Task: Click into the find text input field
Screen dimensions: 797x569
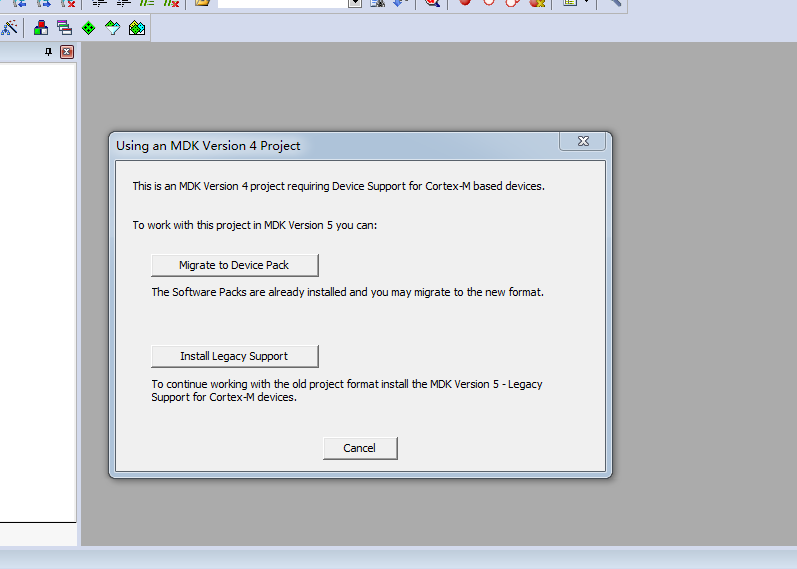Action: pos(283,3)
